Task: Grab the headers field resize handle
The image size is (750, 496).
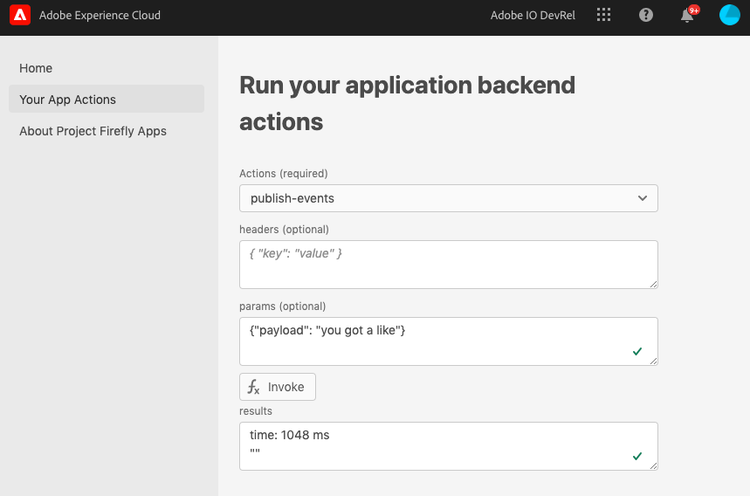Action: (653, 284)
